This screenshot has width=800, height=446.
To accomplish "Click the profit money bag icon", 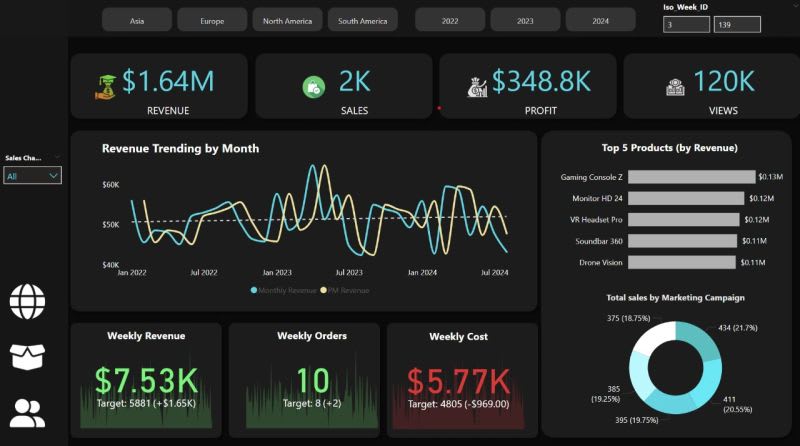I will [x=477, y=87].
